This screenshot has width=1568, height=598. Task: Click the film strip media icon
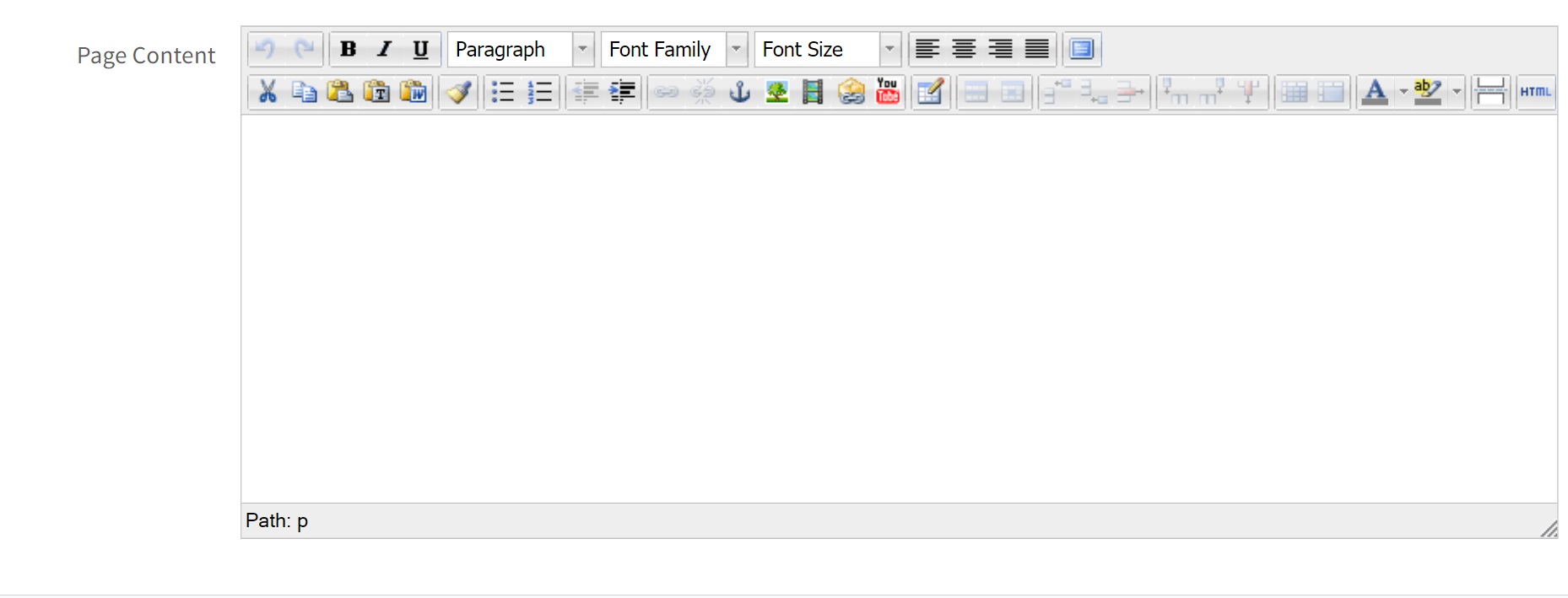coord(813,92)
